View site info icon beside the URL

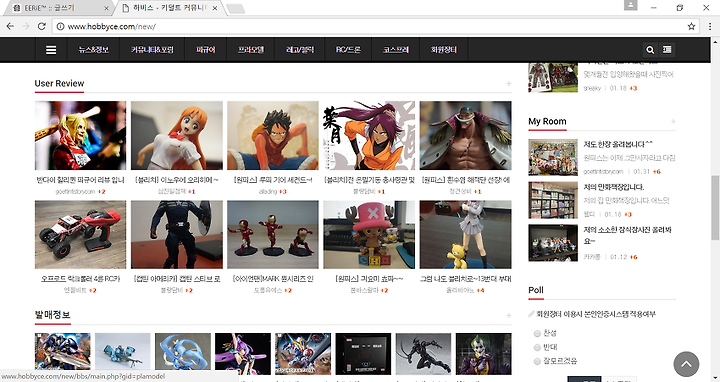60,26
